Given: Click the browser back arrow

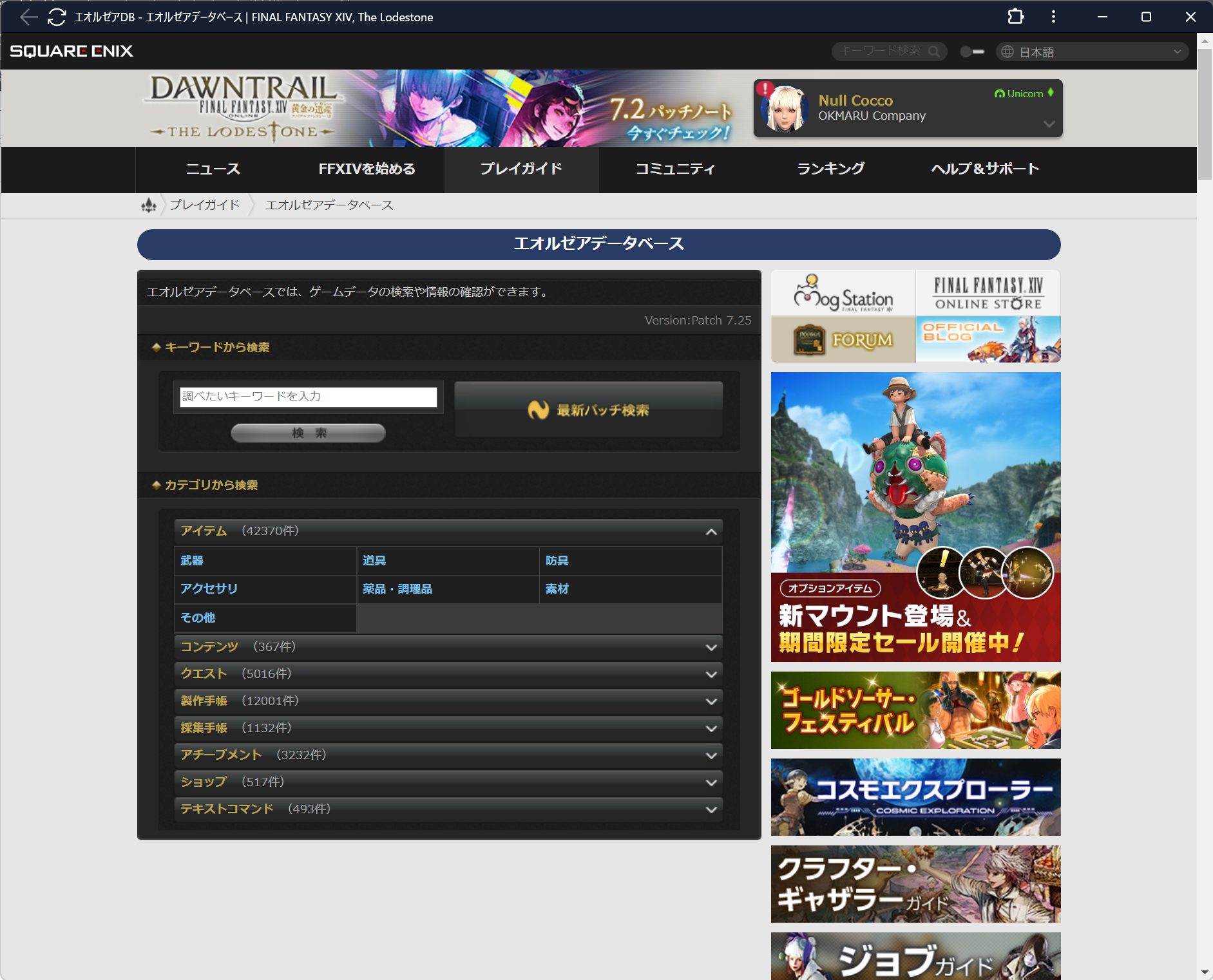Looking at the screenshot, I should [x=28, y=17].
